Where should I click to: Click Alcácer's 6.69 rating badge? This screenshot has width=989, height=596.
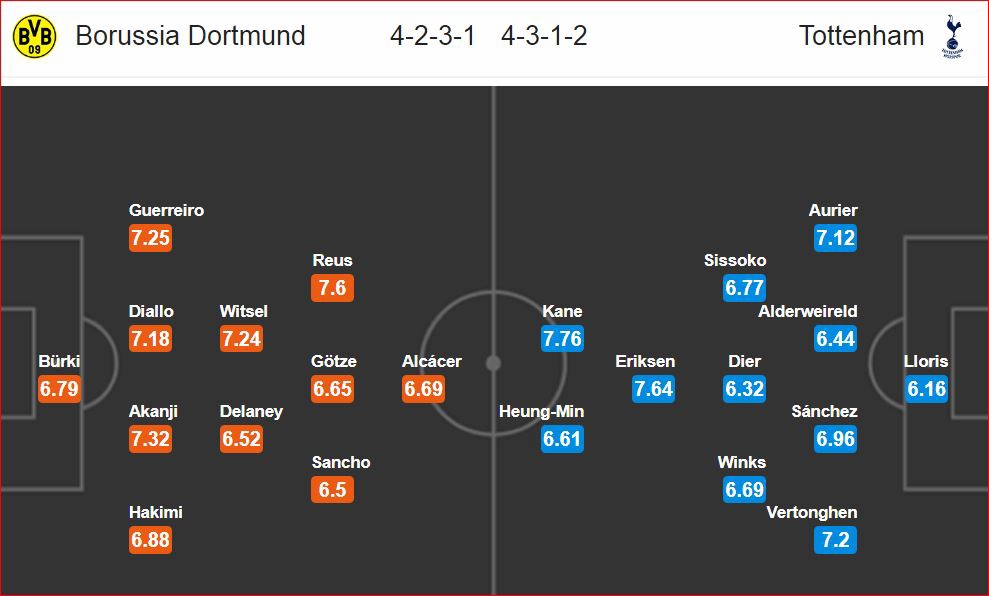(x=423, y=389)
